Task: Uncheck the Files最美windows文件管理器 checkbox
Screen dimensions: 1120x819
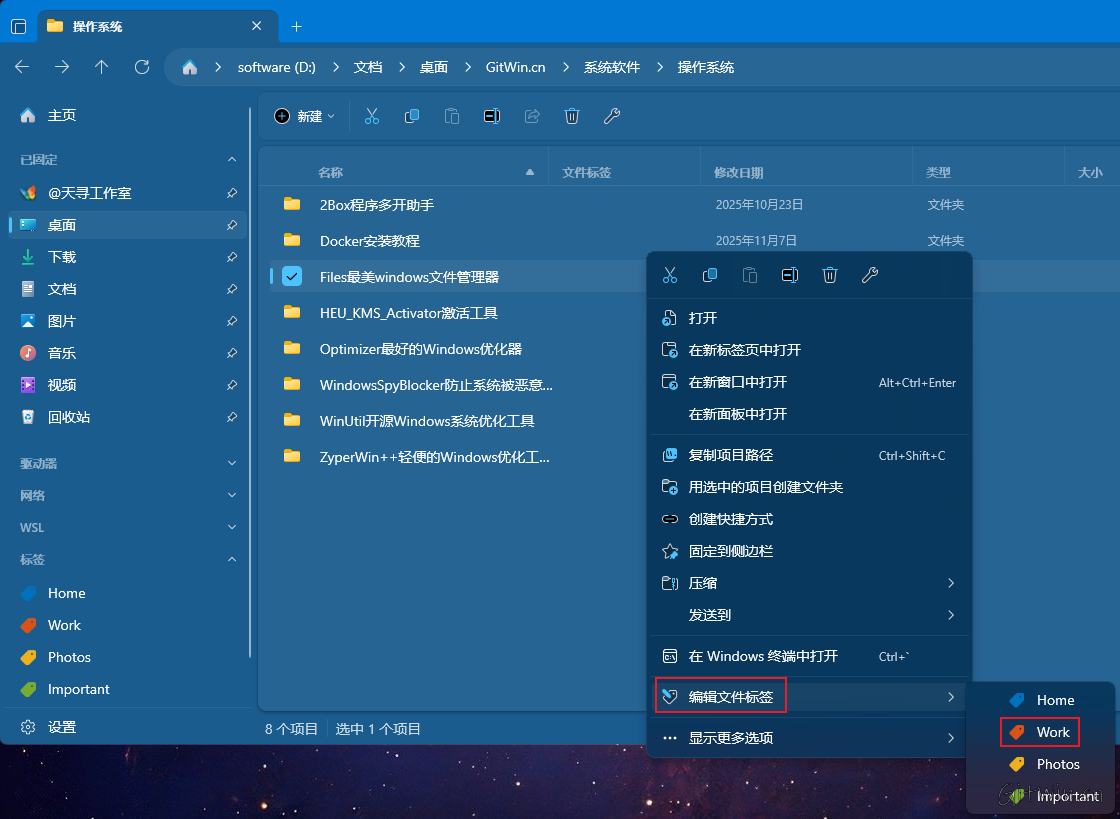Action: pos(292,277)
